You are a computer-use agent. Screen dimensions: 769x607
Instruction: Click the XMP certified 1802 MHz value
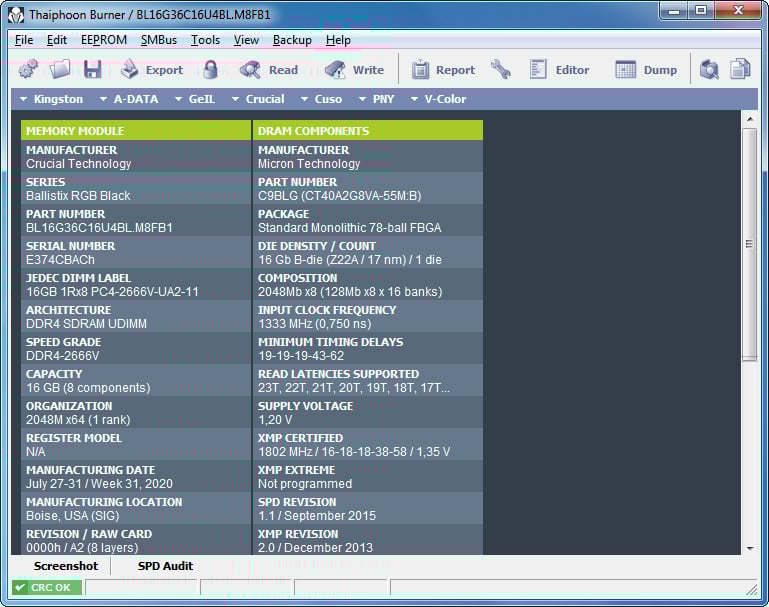(354, 452)
